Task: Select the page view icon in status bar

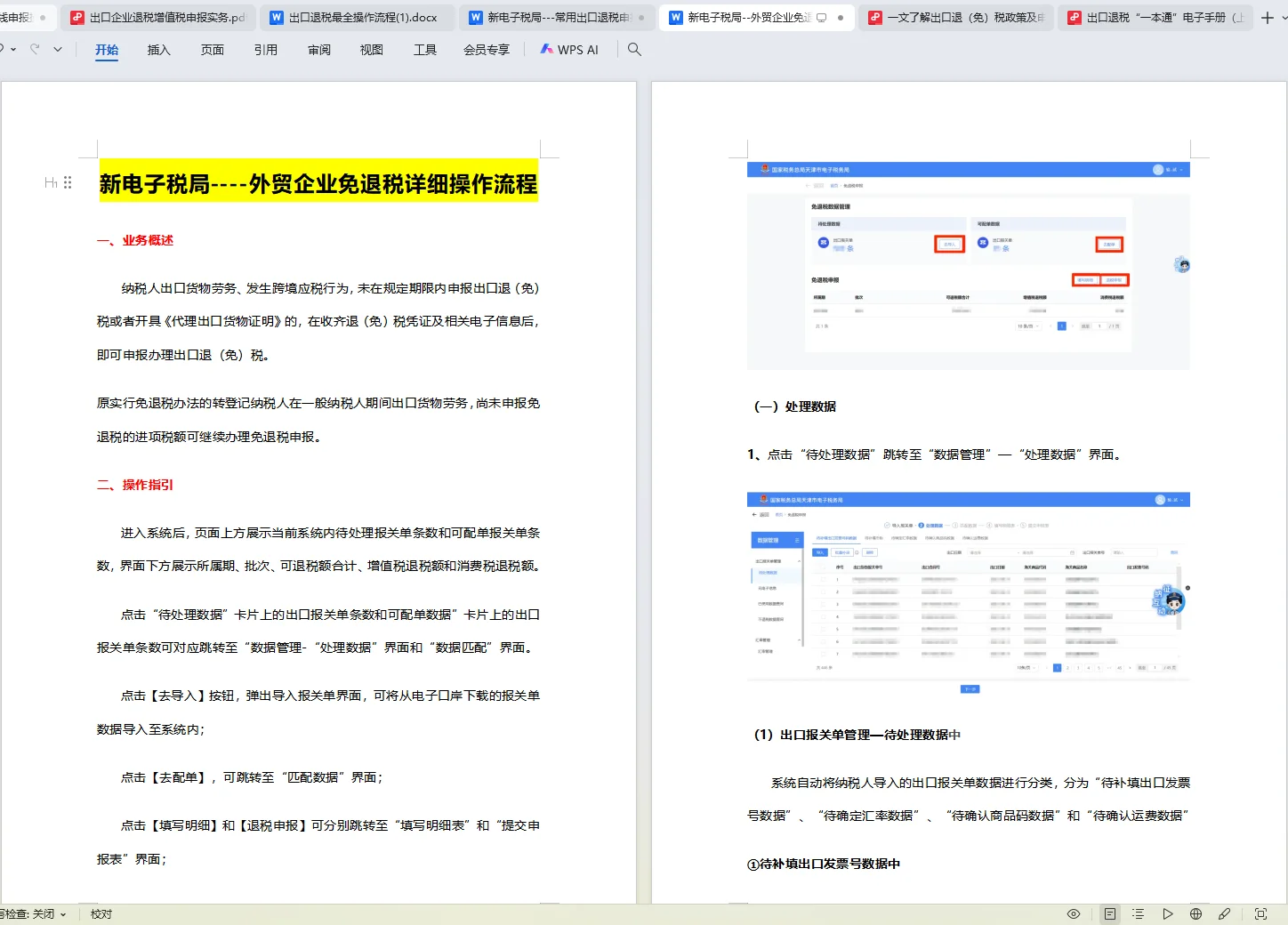Action: tap(1110, 913)
